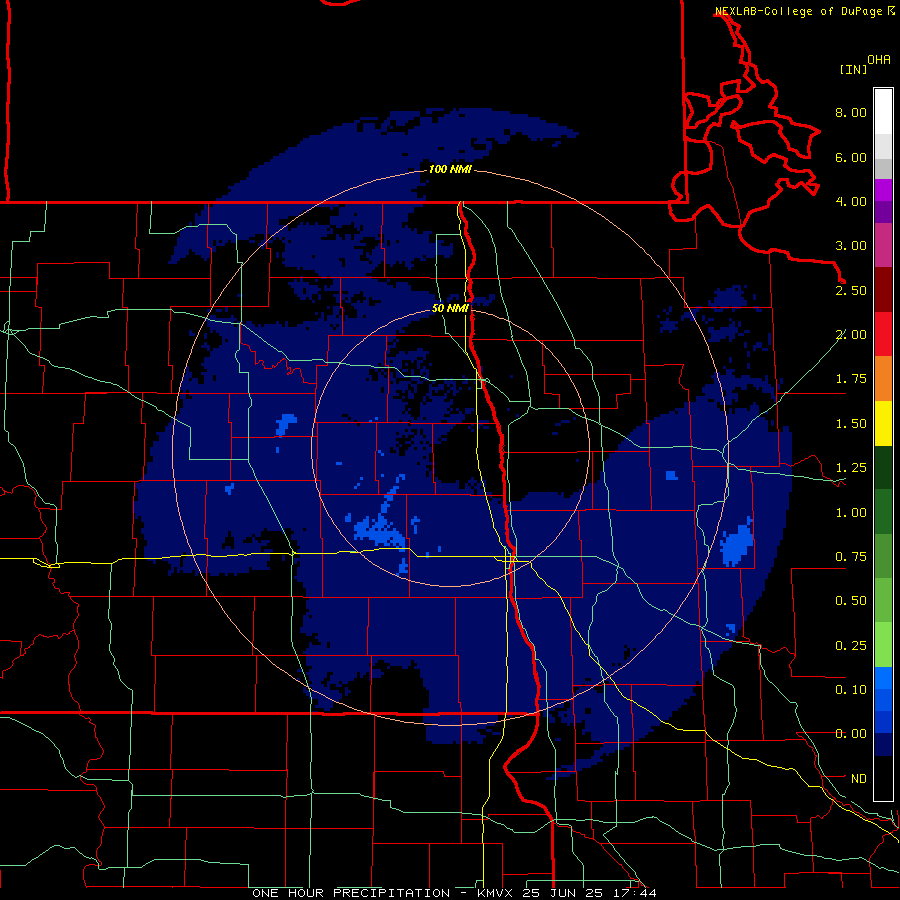Screen dimensions: 900x900
Task: Click the [IN] units label
Action: coord(853,69)
